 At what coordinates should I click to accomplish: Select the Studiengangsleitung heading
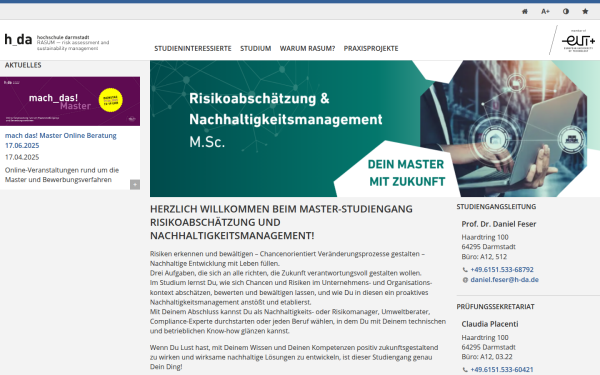pos(496,207)
